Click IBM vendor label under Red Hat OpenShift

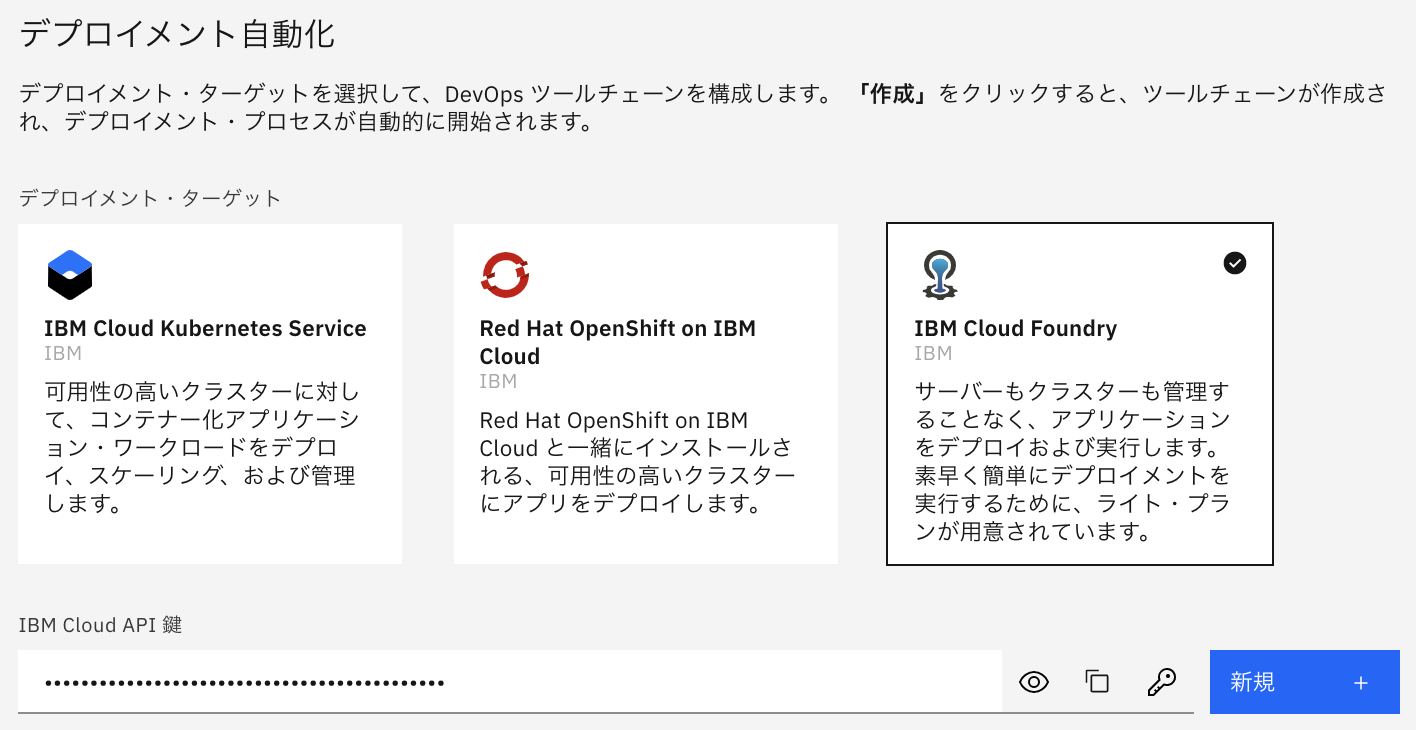(498, 381)
